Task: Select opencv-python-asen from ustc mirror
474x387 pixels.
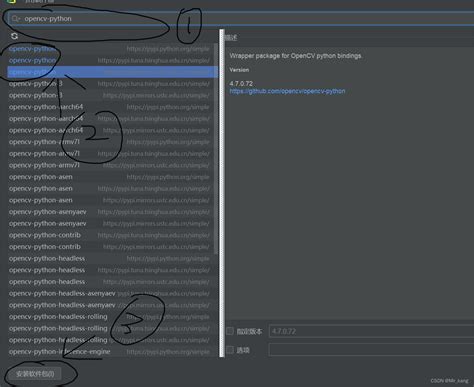Action: [x=112, y=200]
